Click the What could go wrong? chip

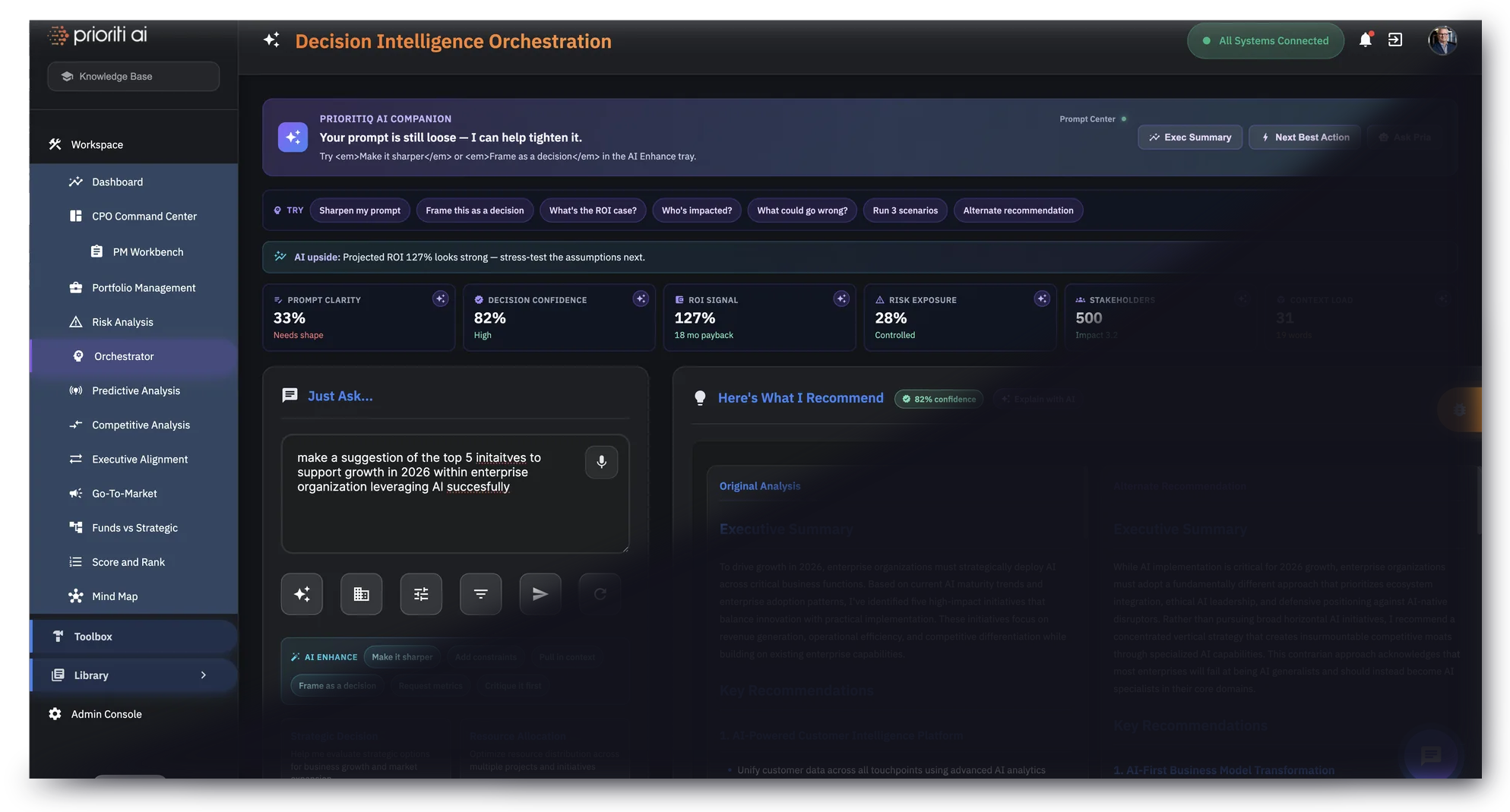[x=802, y=210]
